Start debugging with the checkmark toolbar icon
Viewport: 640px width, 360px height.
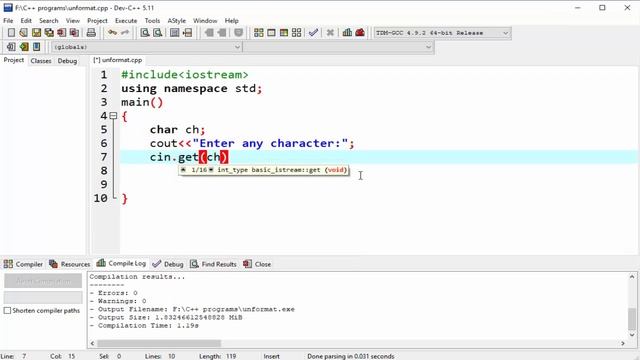313,33
